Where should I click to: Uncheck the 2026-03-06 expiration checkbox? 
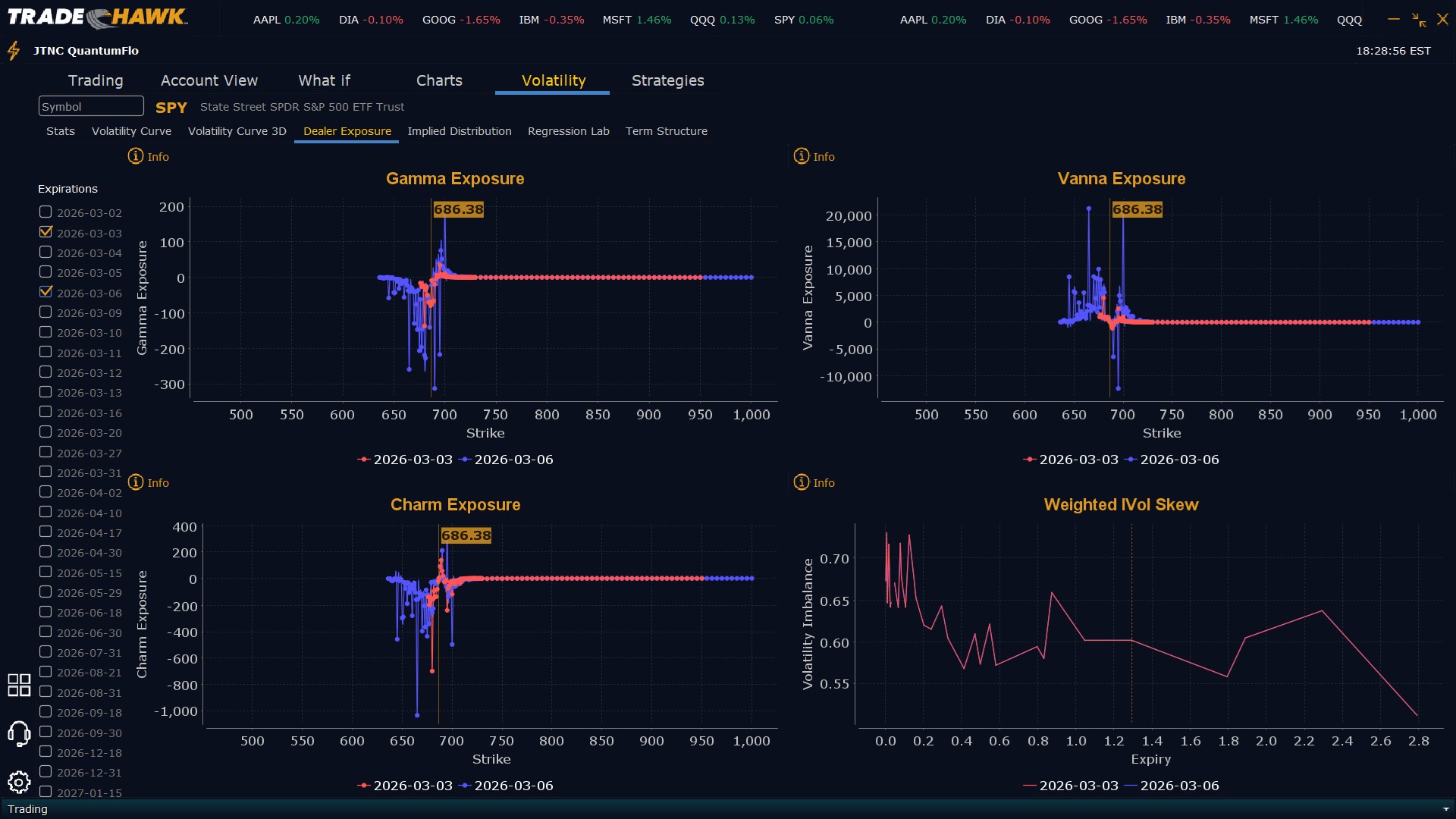(45, 292)
